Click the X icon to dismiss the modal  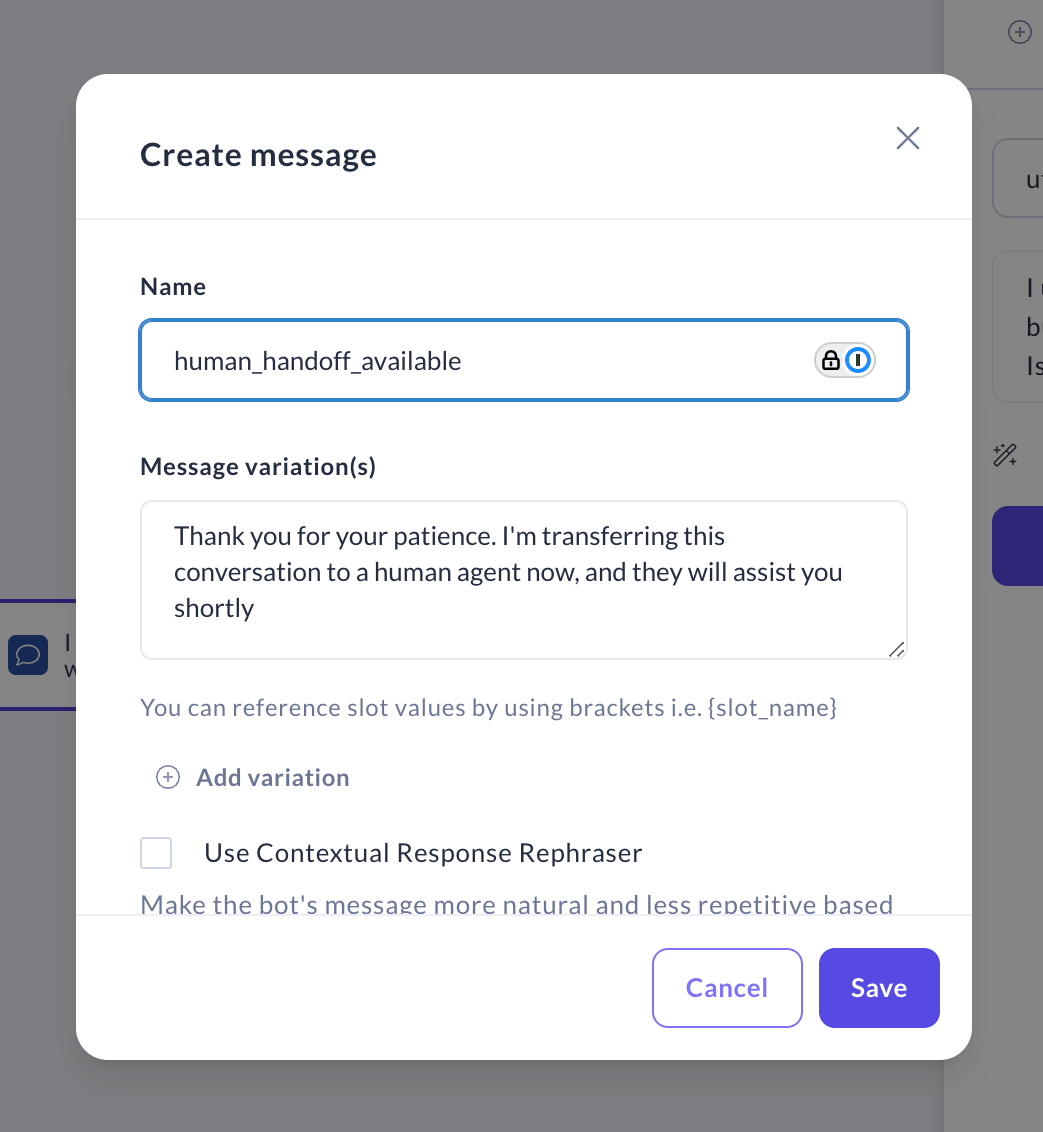tap(907, 138)
